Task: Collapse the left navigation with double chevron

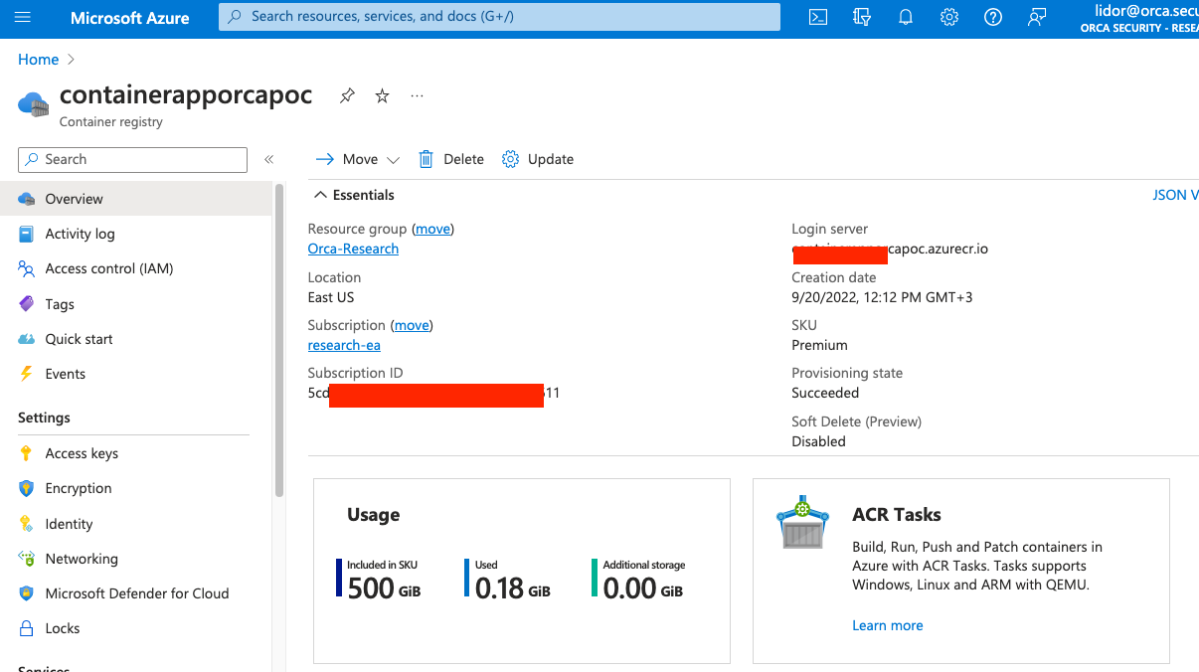Action: tap(269, 159)
